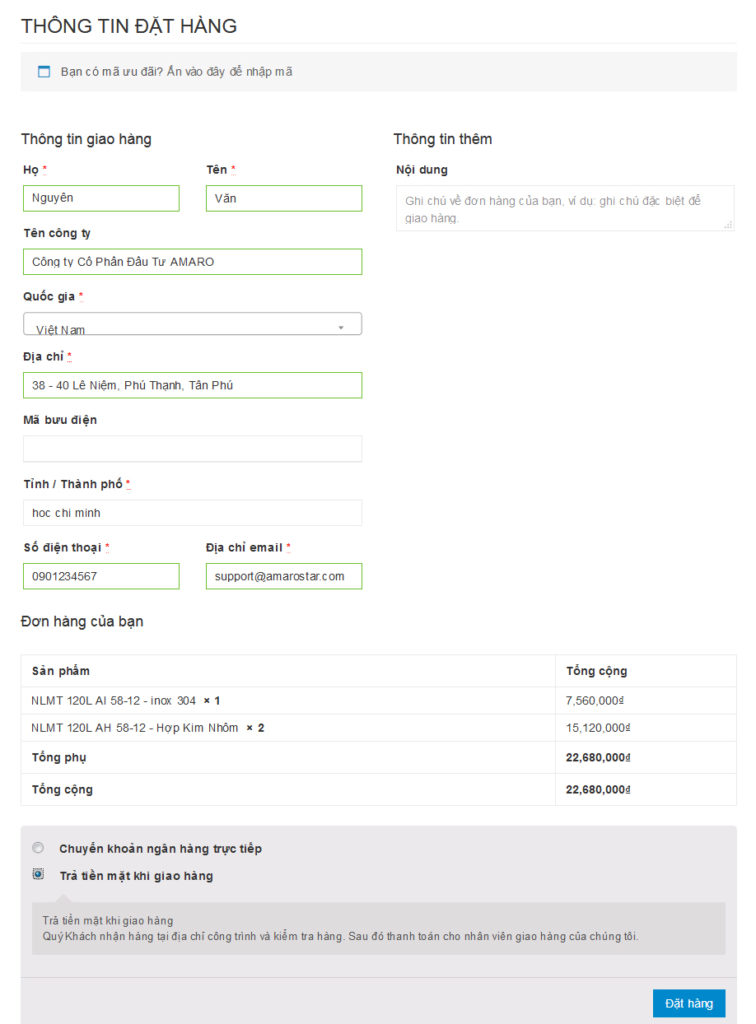The width and height of the screenshot is (756, 1024).
Task: Click the Nội dung order notes textarea
Action: point(565,208)
